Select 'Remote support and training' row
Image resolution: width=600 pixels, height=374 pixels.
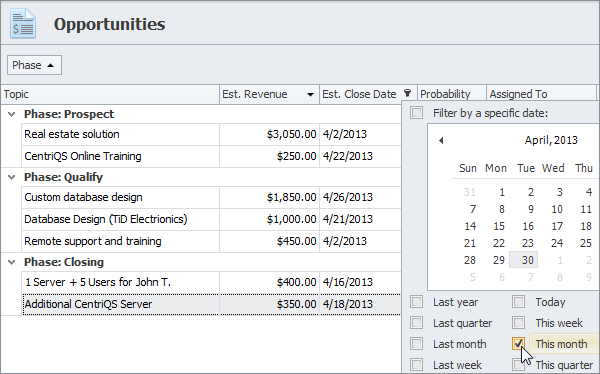click(x=211, y=241)
